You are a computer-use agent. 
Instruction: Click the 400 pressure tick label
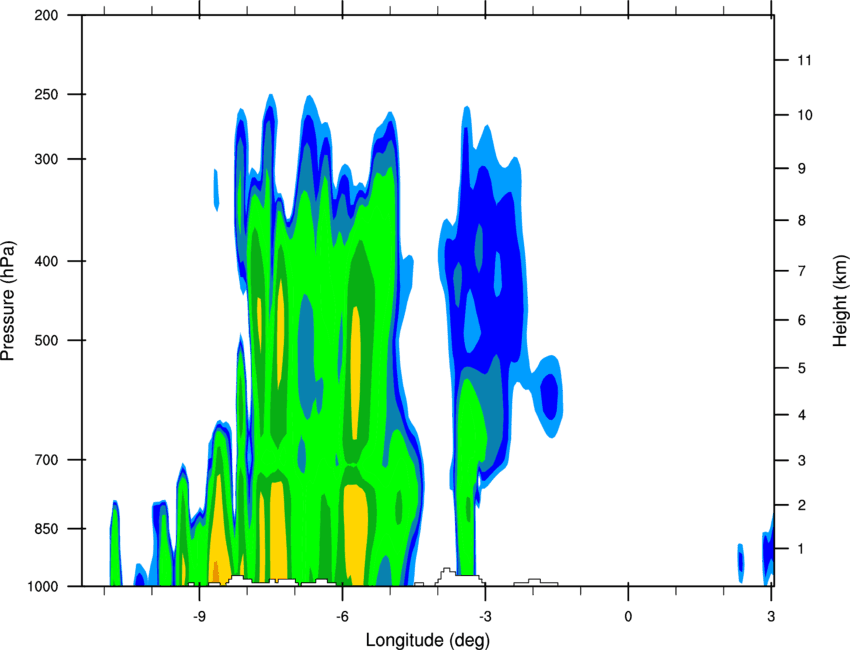tap(46, 261)
